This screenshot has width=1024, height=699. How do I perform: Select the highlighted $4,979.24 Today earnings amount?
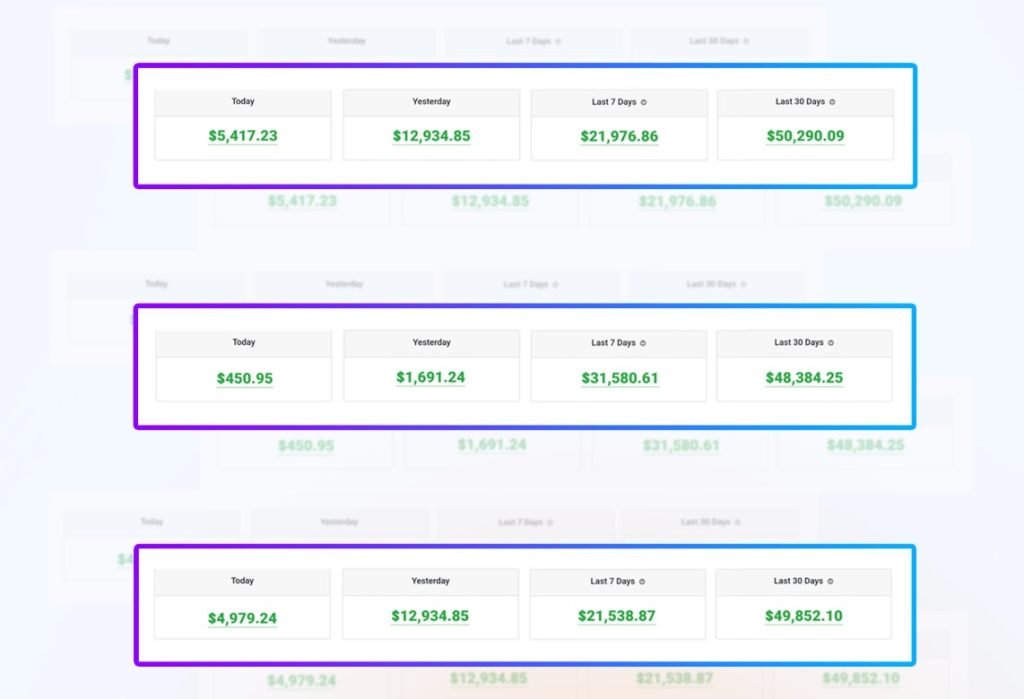[x=242, y=618]
